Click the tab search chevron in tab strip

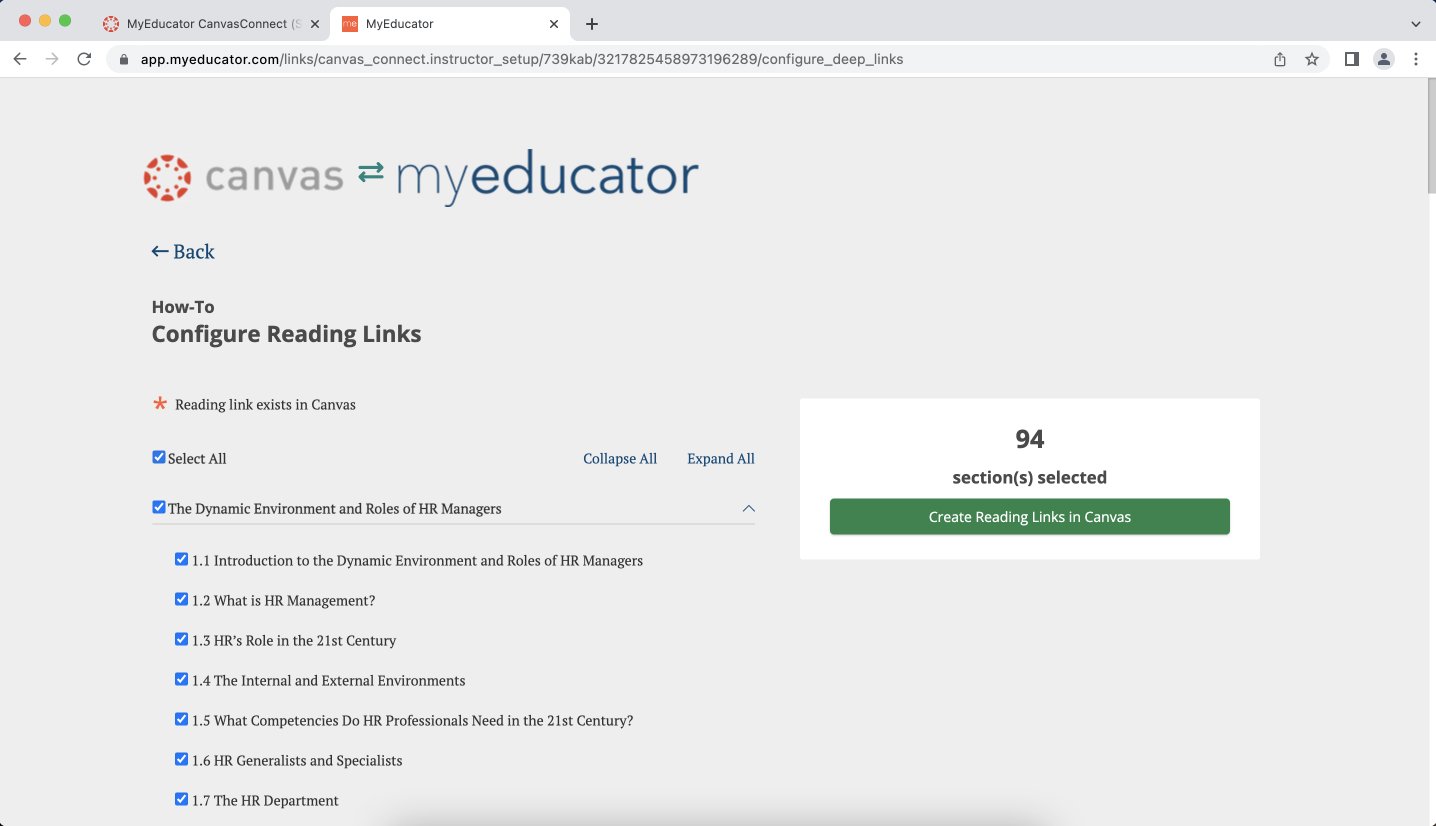pos(1416,23)
